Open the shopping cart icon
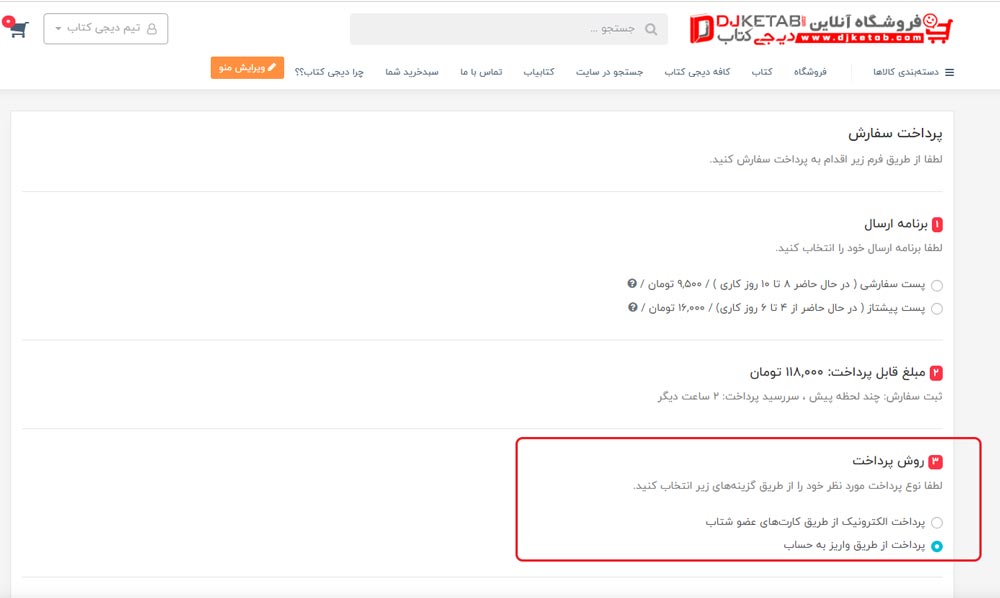The width and height of the screenshot is (1000, 598). (x=17, y=27)
